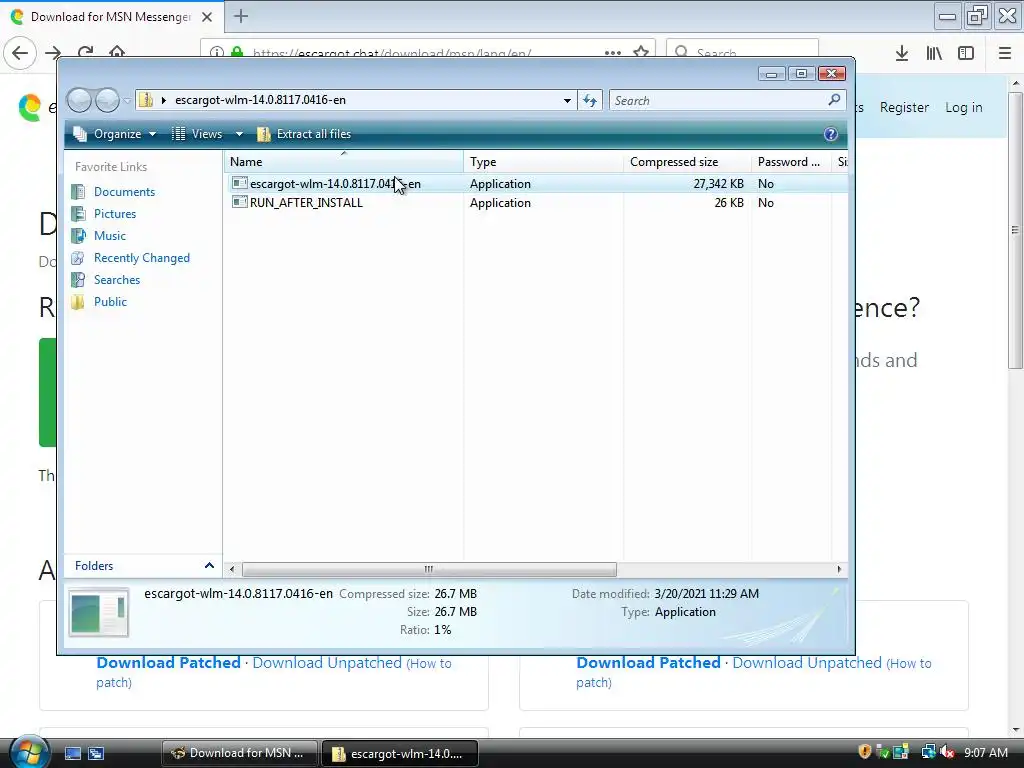1024x768 pixels.
Task: Click the horizontal scrollbar thumb in file list
Action: (429, 569)
